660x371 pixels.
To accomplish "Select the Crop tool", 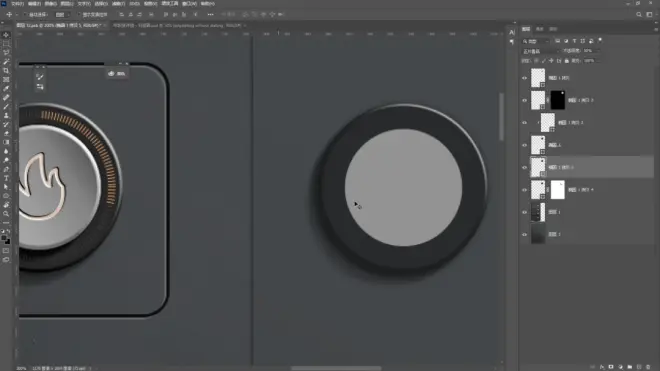I will (x=6, y=71).
